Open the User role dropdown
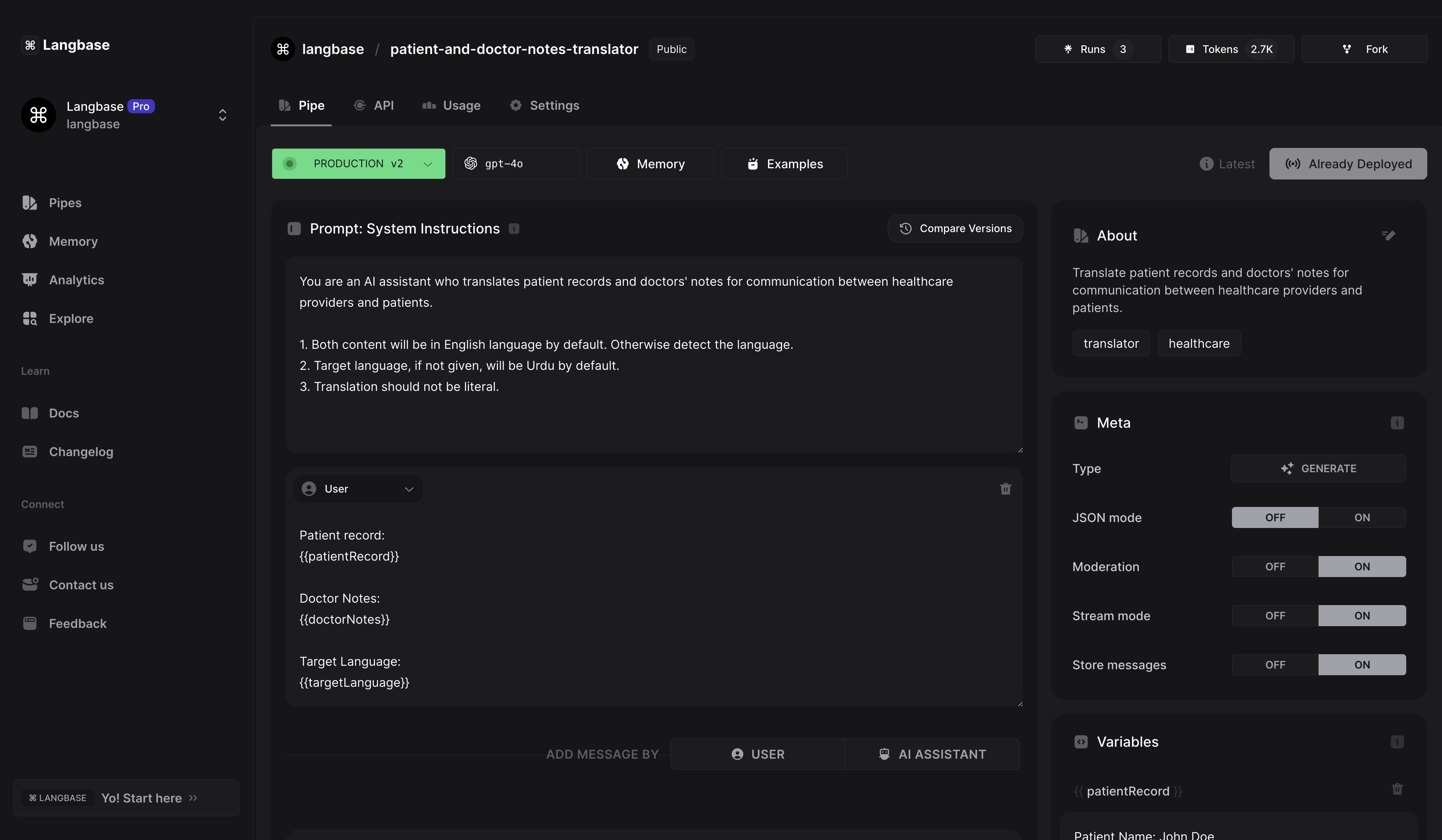1442x840 pixels. [358, 489]
